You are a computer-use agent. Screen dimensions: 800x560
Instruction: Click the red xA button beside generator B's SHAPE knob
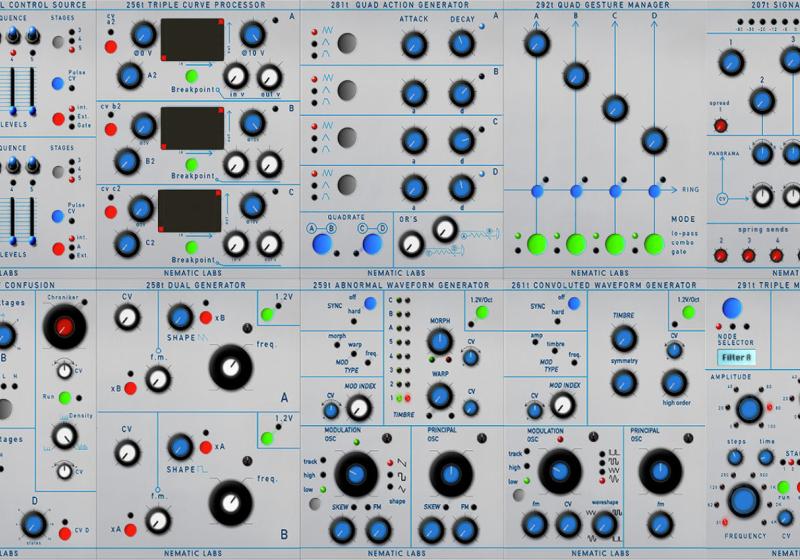(x=206, y=447)
